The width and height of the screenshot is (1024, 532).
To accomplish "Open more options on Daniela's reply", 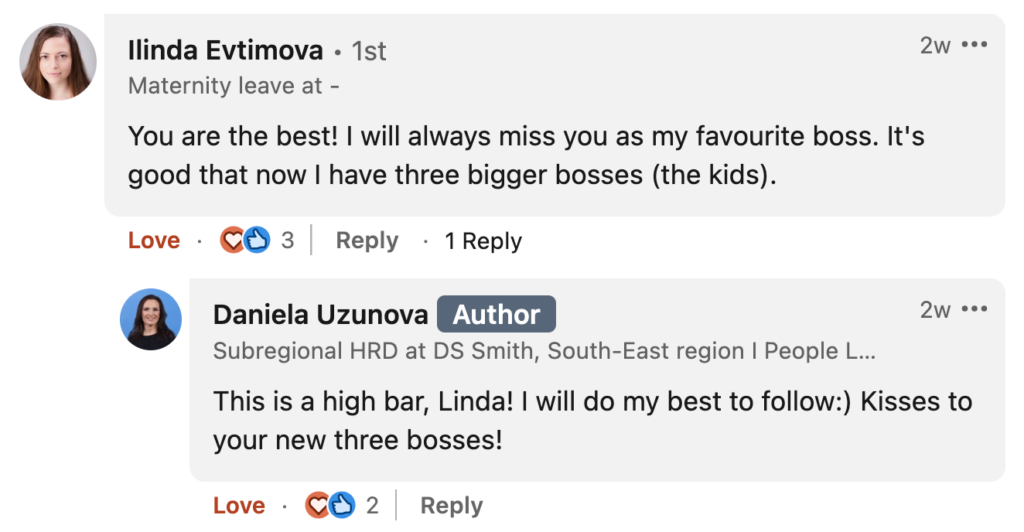I will point(974,310).
